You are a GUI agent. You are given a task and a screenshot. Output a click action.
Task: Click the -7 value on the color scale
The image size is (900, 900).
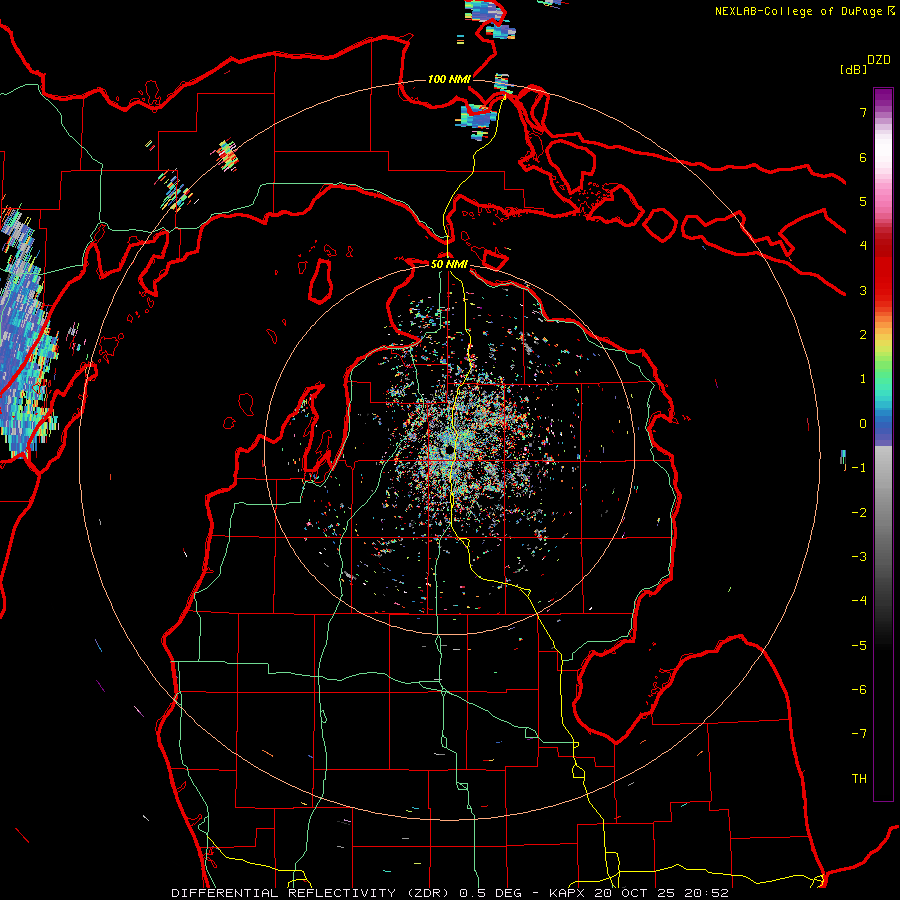tap(859, 734)
